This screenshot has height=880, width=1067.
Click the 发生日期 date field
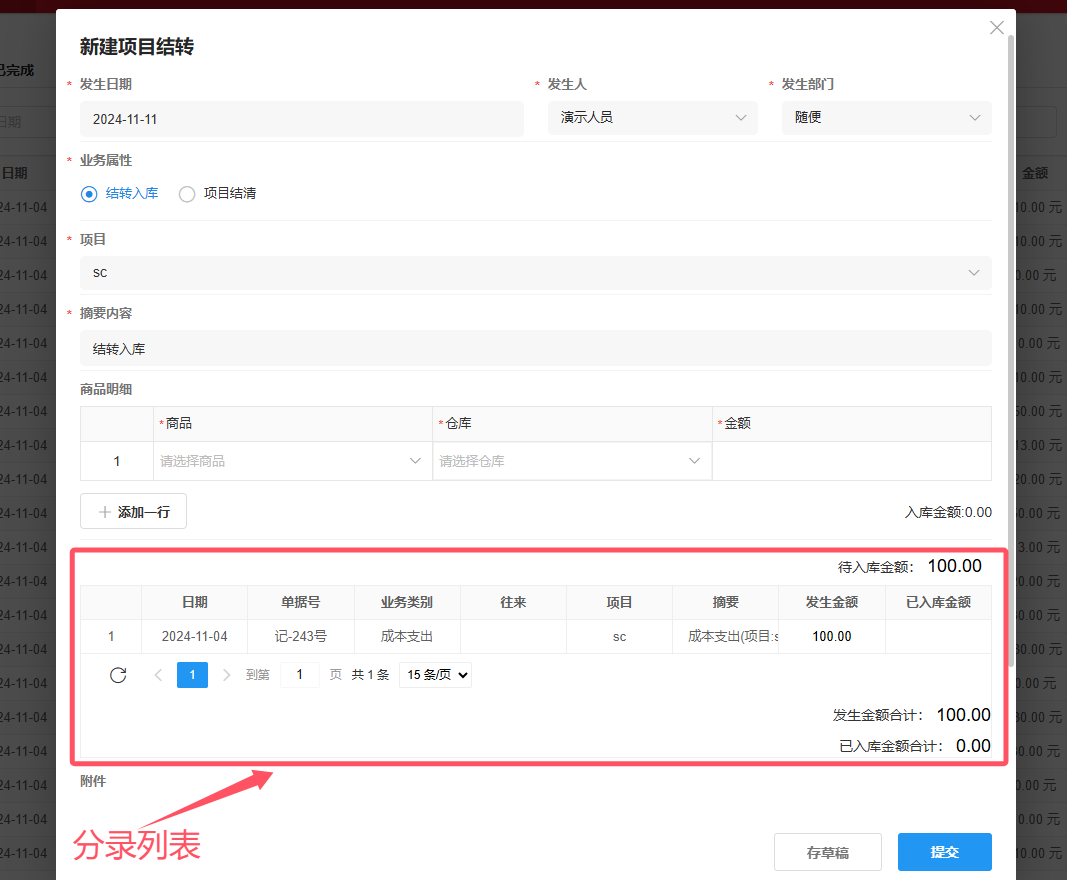[301, 119]
